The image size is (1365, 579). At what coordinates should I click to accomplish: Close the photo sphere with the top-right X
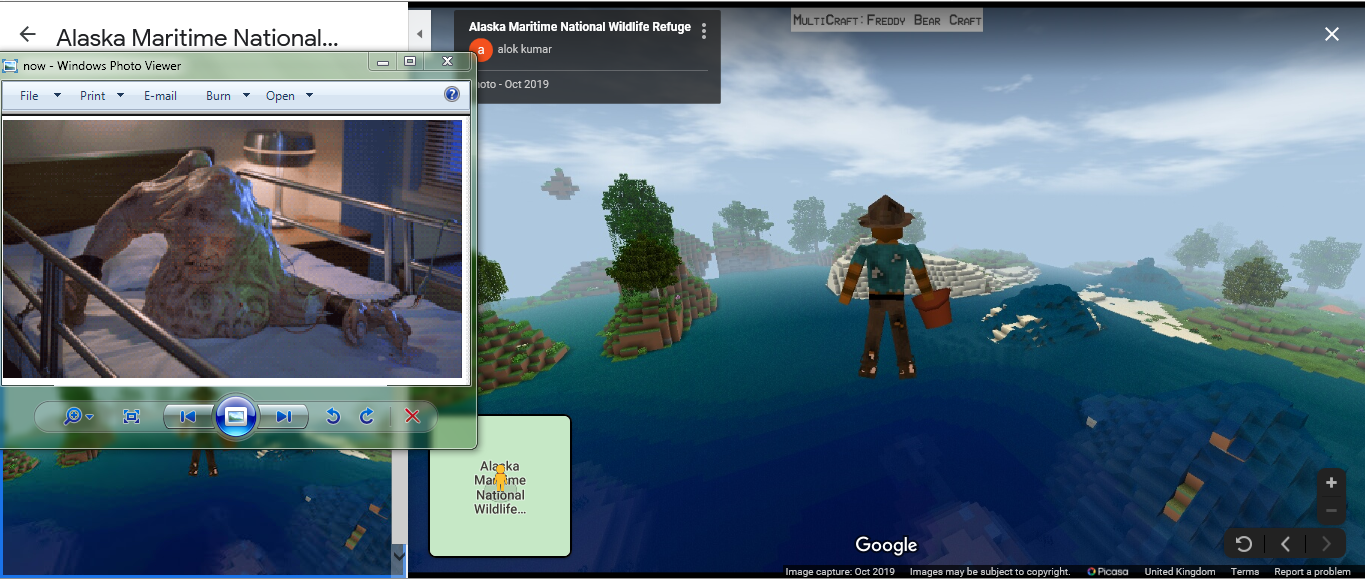tap(1332, 34)
